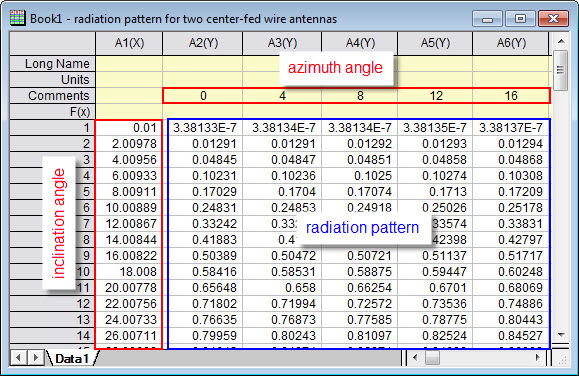Select cell with value 0.01

click(x=129, y=128)
